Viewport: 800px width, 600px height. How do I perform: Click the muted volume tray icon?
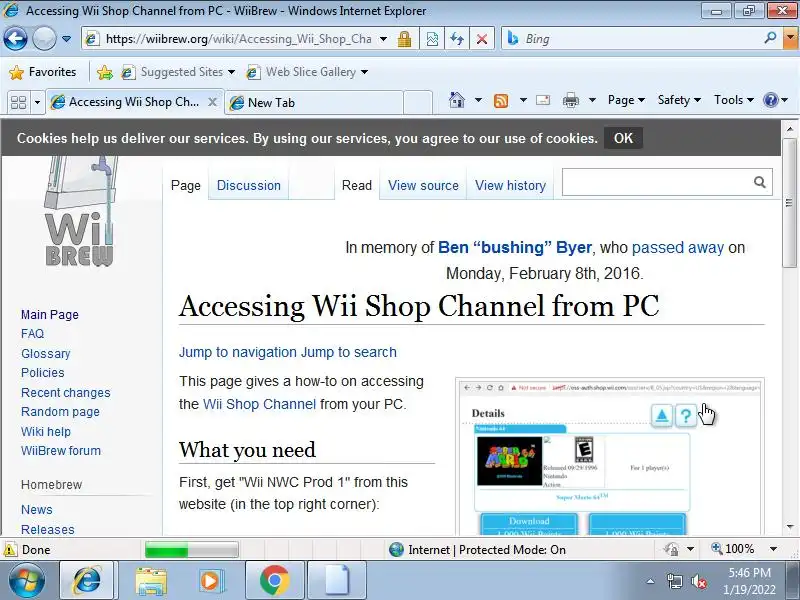click(699, 581)
